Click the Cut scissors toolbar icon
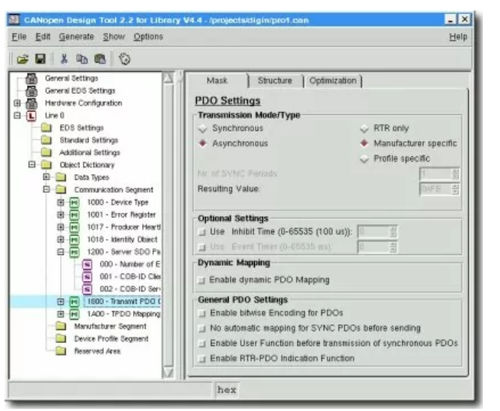500x411 pixels. click(x=64, y=59)
